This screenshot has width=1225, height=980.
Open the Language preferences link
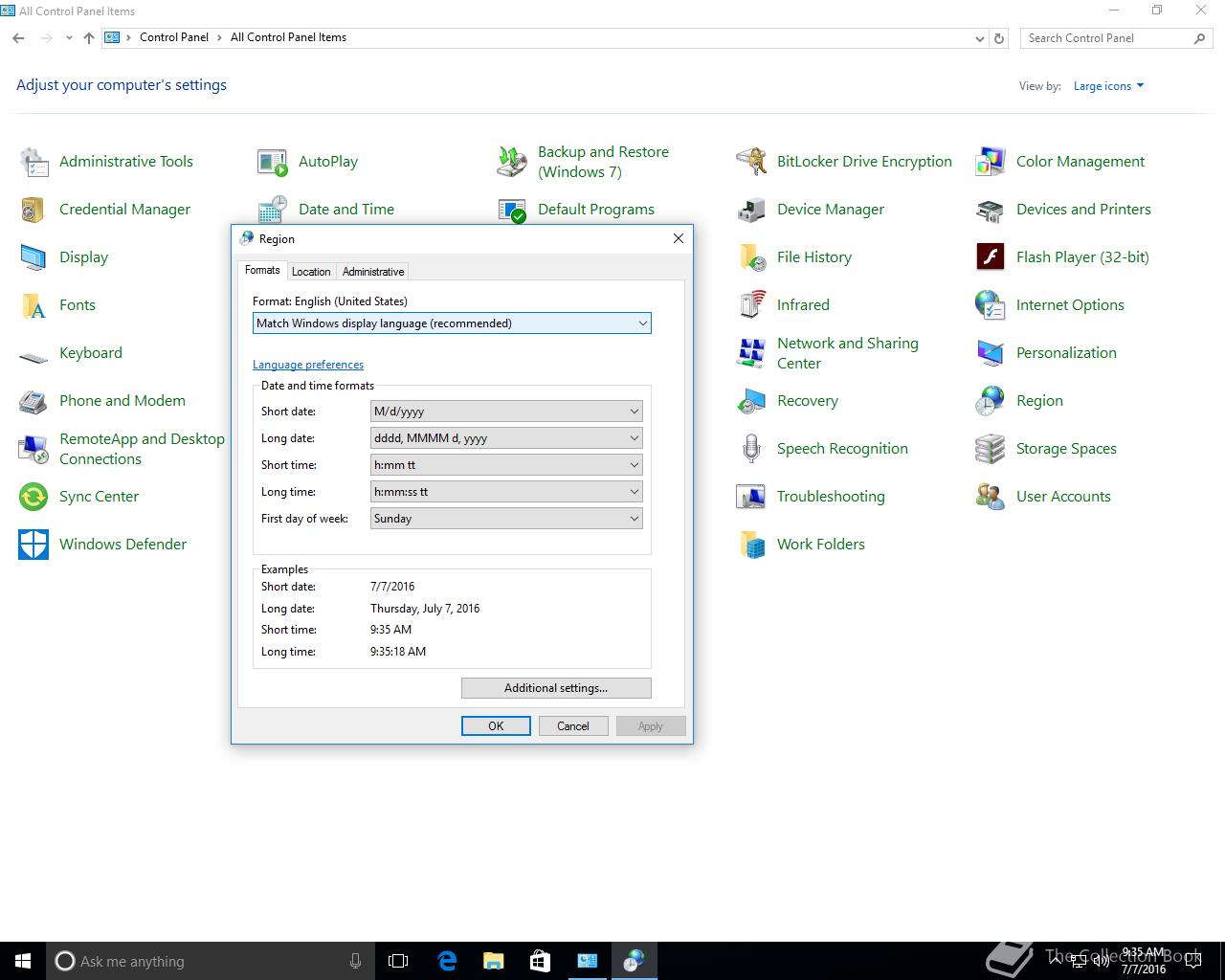pos(308,365)
